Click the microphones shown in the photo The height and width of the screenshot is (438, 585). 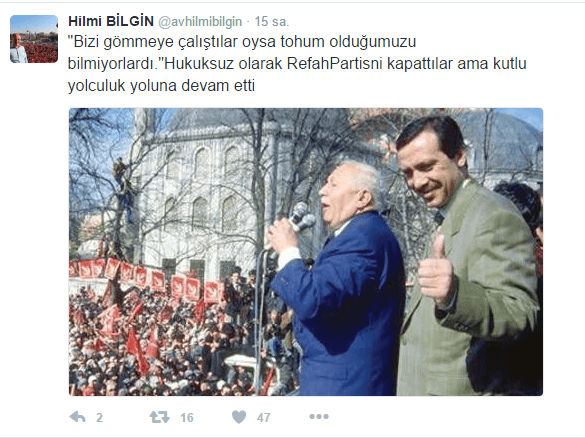tap(302, 217)
